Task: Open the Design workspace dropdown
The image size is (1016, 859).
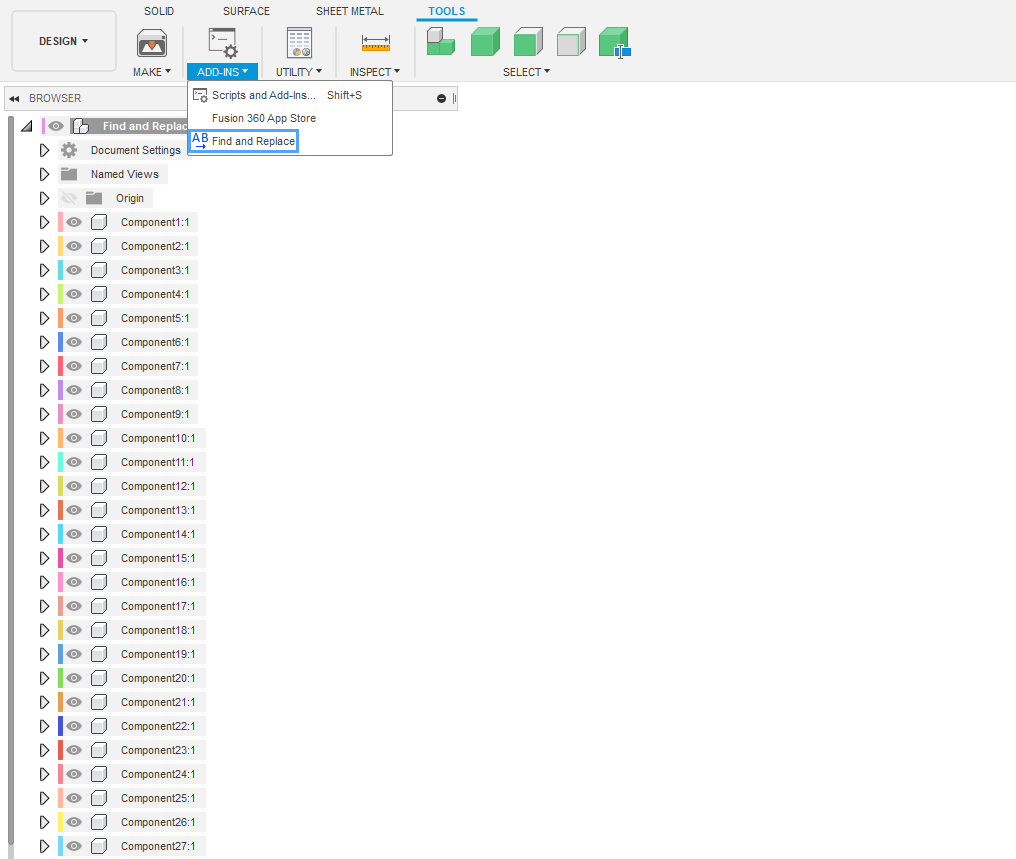Action: click(x=64, y=41)
